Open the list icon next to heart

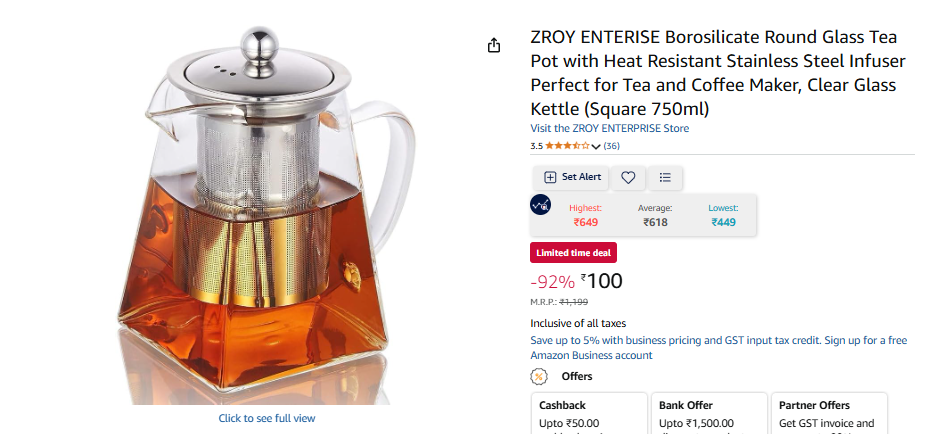click(x=665, y=177)
